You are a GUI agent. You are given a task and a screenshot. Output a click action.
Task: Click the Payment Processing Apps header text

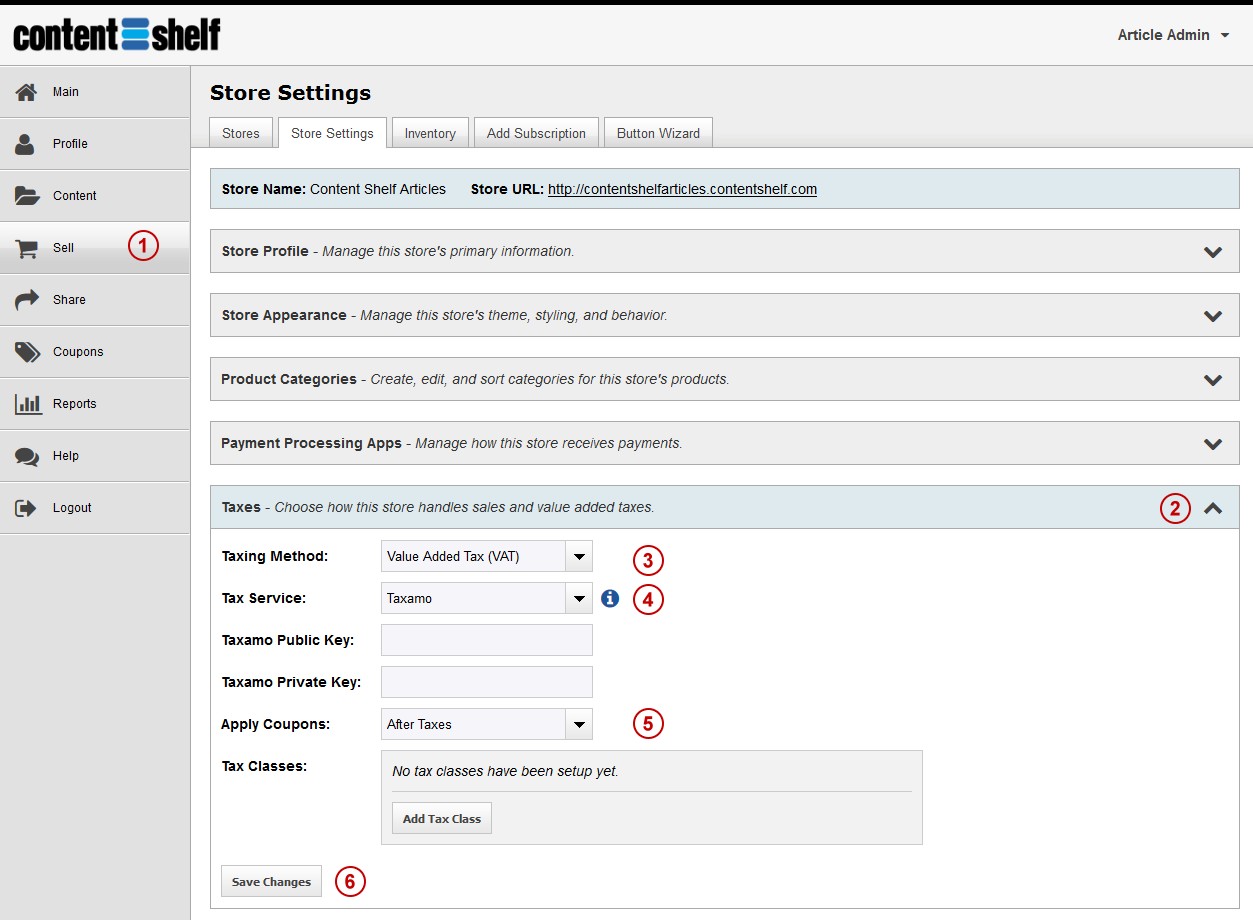pyautogui.click(x=311, y=443)
